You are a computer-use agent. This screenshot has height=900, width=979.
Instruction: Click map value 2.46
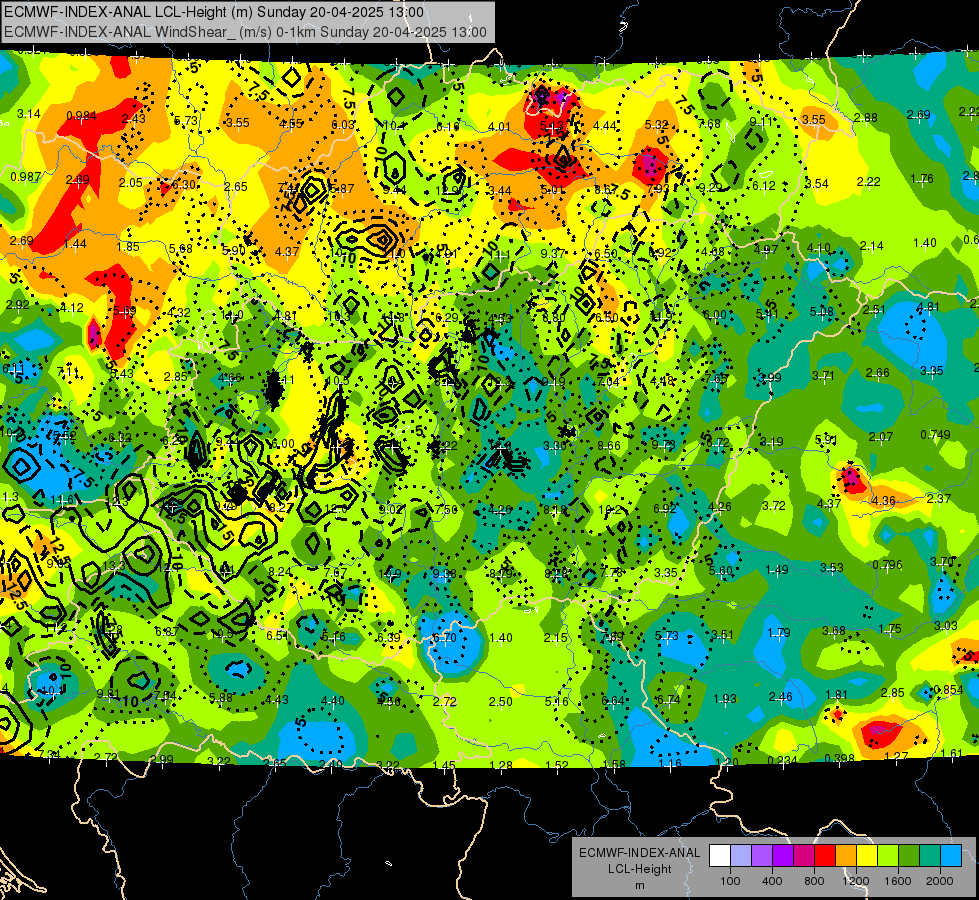[x=780, y=696]
